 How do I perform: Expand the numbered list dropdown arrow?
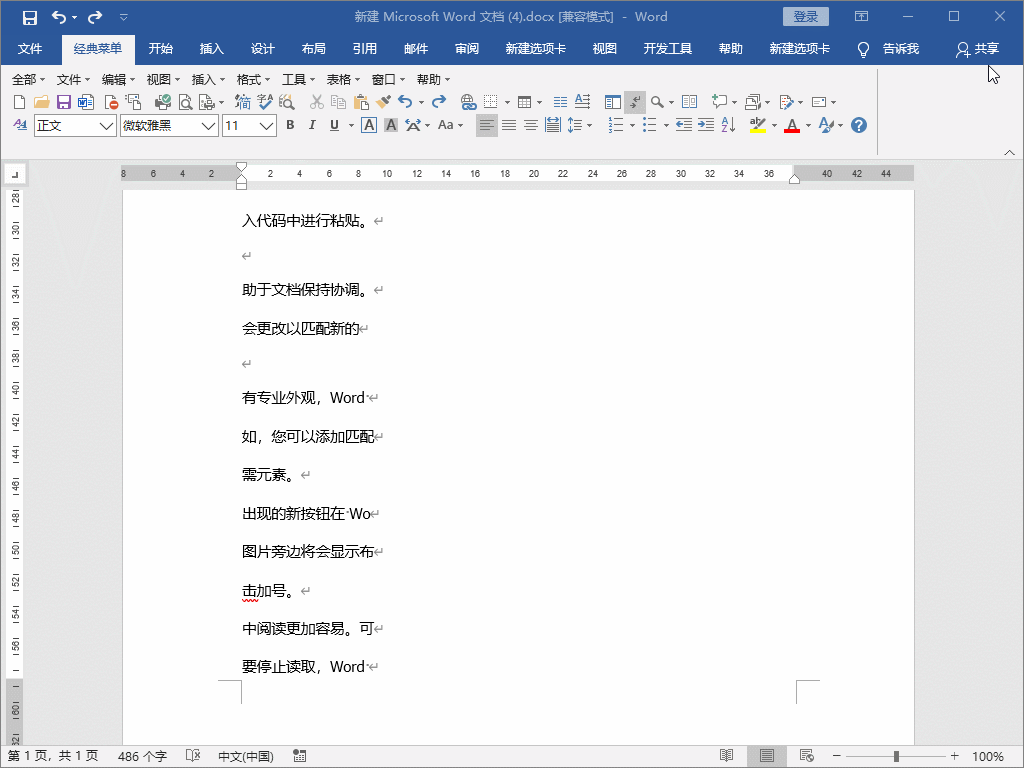(x=632, y=125)
